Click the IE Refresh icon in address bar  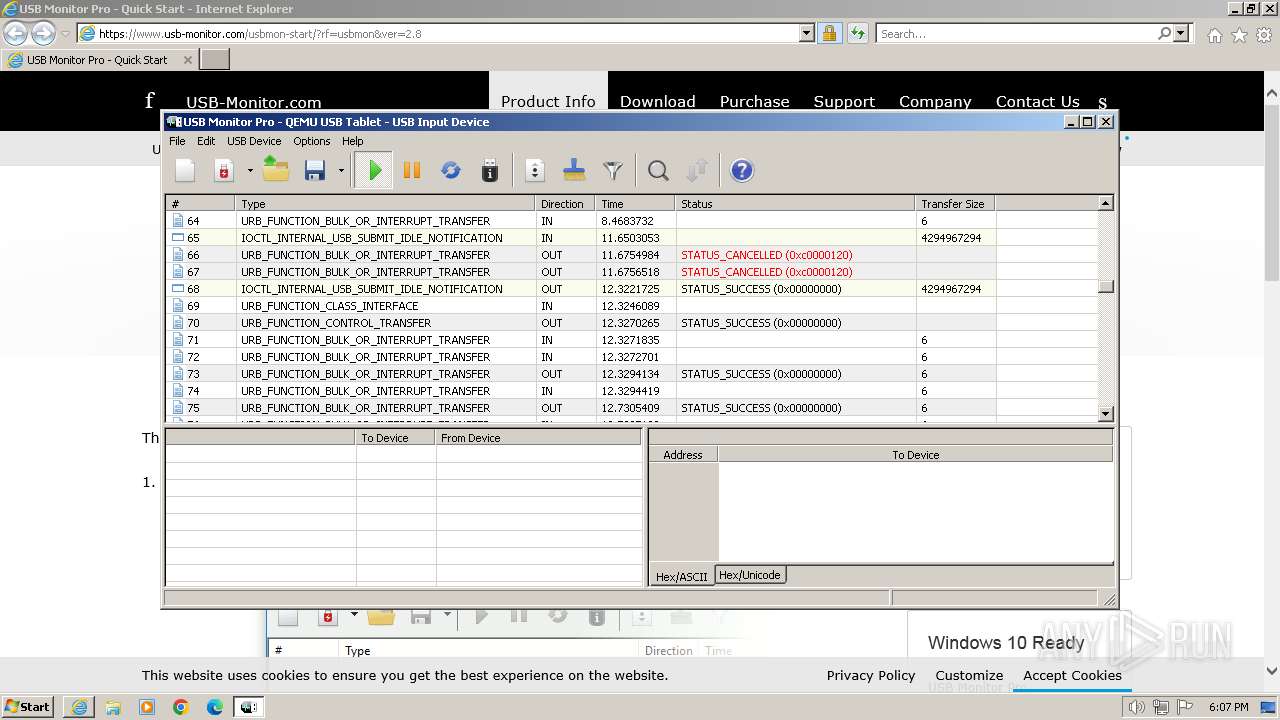click(857, 33)
